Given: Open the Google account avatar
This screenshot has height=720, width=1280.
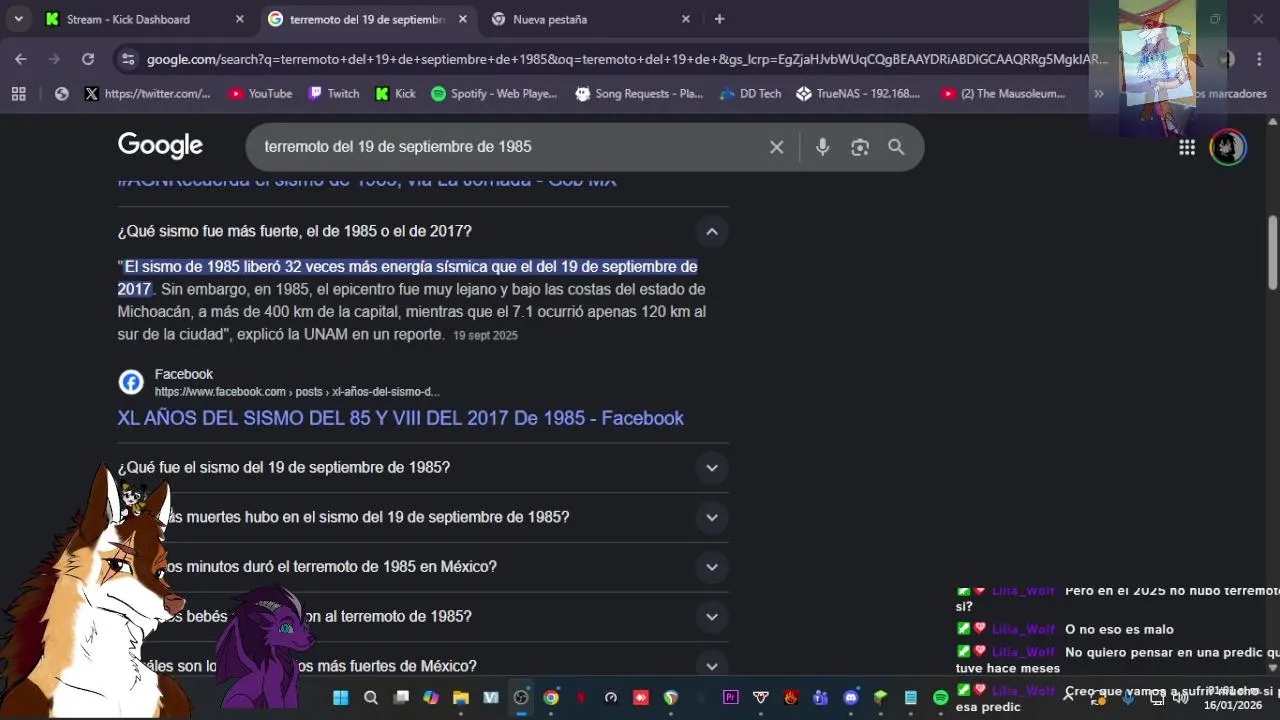Looking at the screenshot, I should tap(1228, 147).
